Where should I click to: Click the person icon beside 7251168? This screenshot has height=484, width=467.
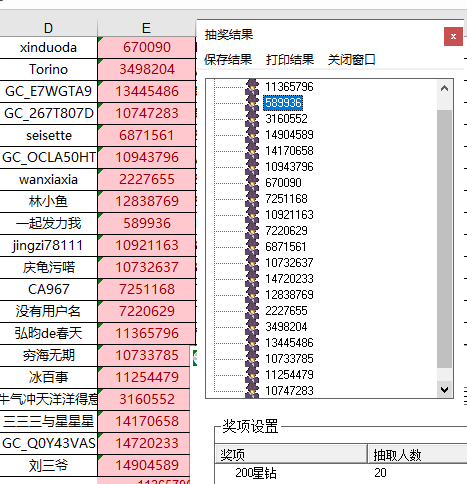pos(252,199)
